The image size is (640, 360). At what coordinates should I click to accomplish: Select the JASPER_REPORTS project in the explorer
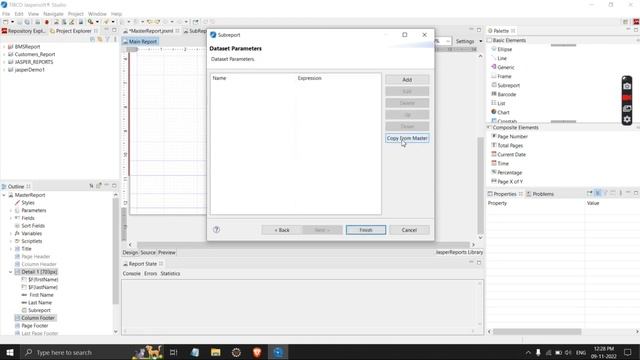coord(33,62)
